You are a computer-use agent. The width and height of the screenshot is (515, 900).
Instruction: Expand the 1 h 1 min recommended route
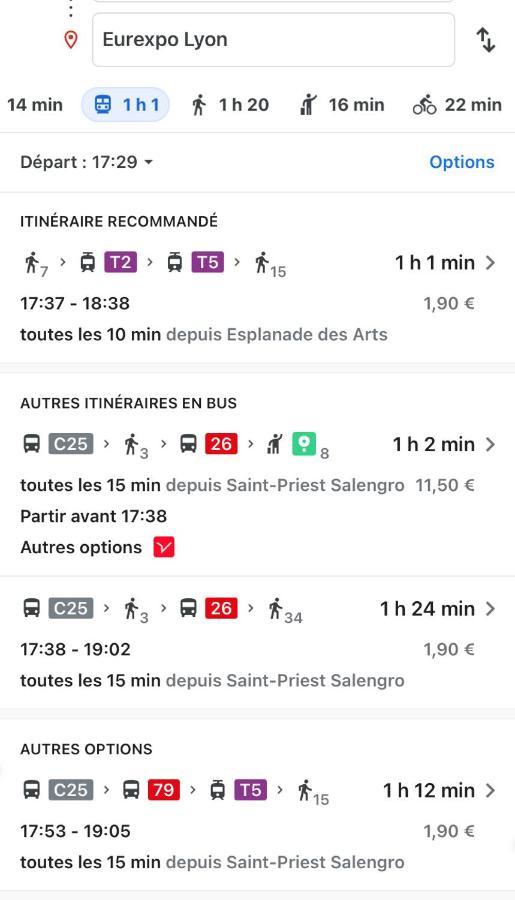(x=257, y=278)
